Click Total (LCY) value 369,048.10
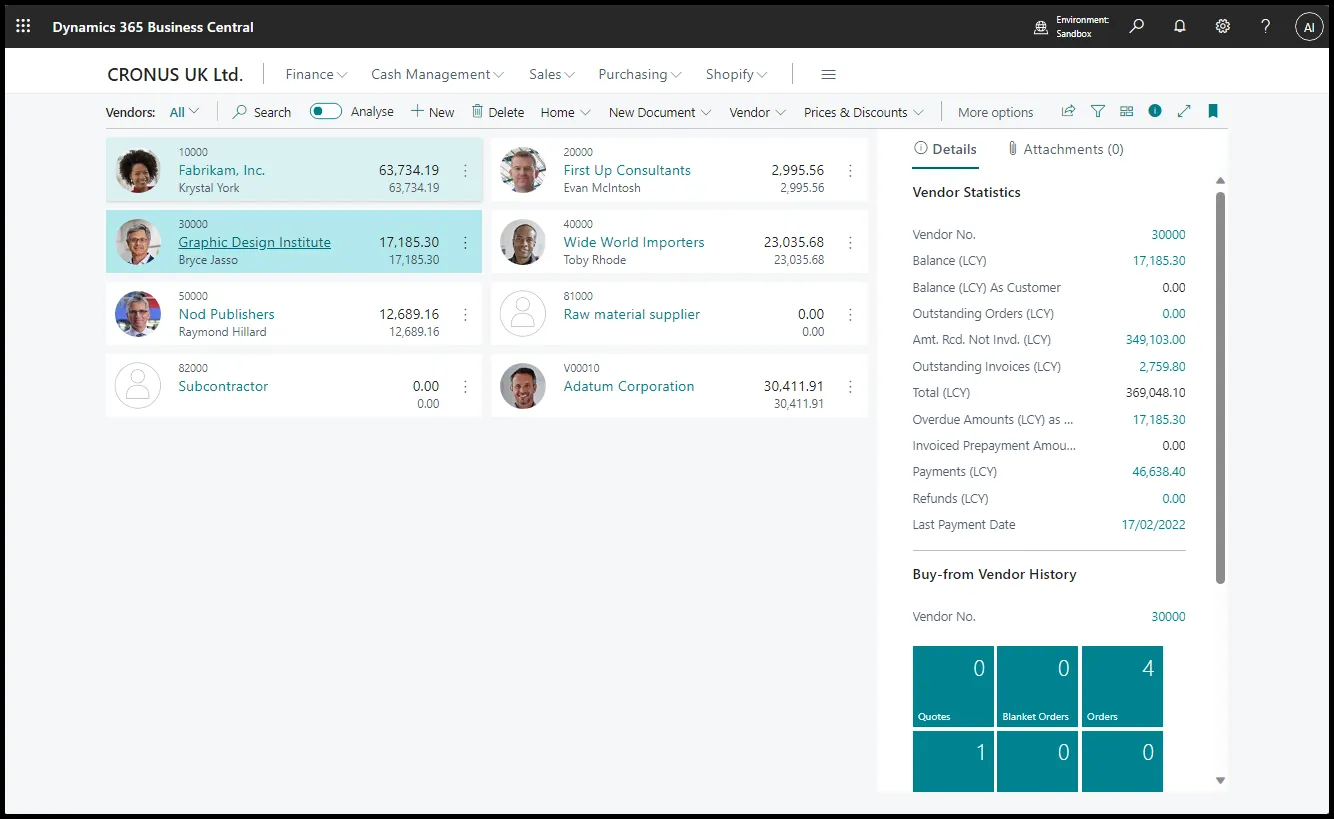The image size is (1334, 819). [1156, 393]
